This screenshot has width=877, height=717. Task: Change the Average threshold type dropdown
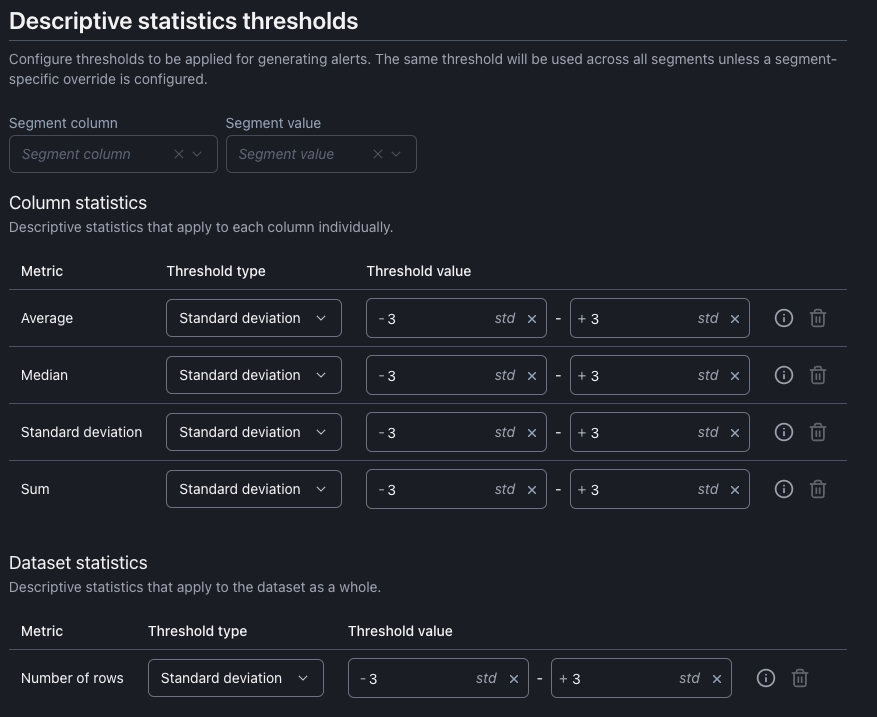coord(253,318)
